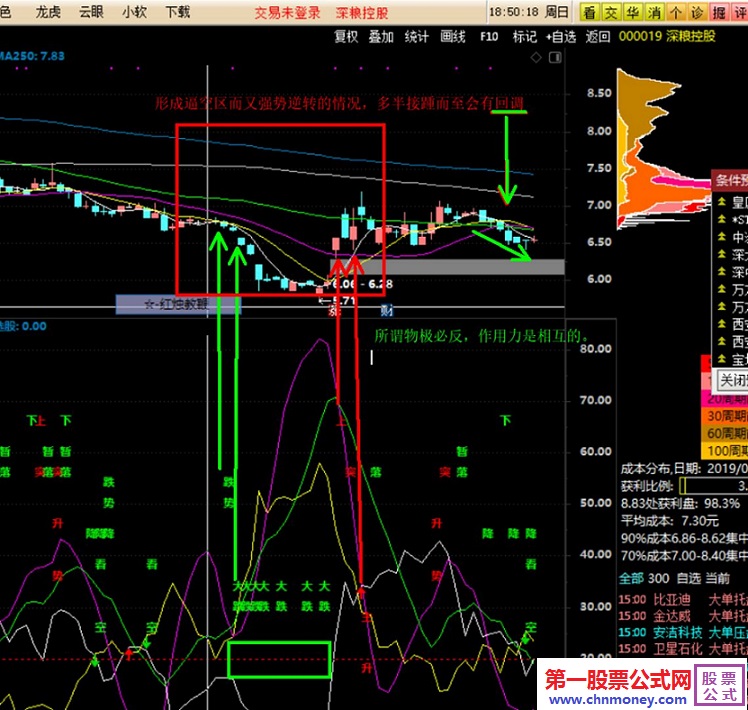Open the 云眼 menu
The image size is (748, 710).
point(91,11)
